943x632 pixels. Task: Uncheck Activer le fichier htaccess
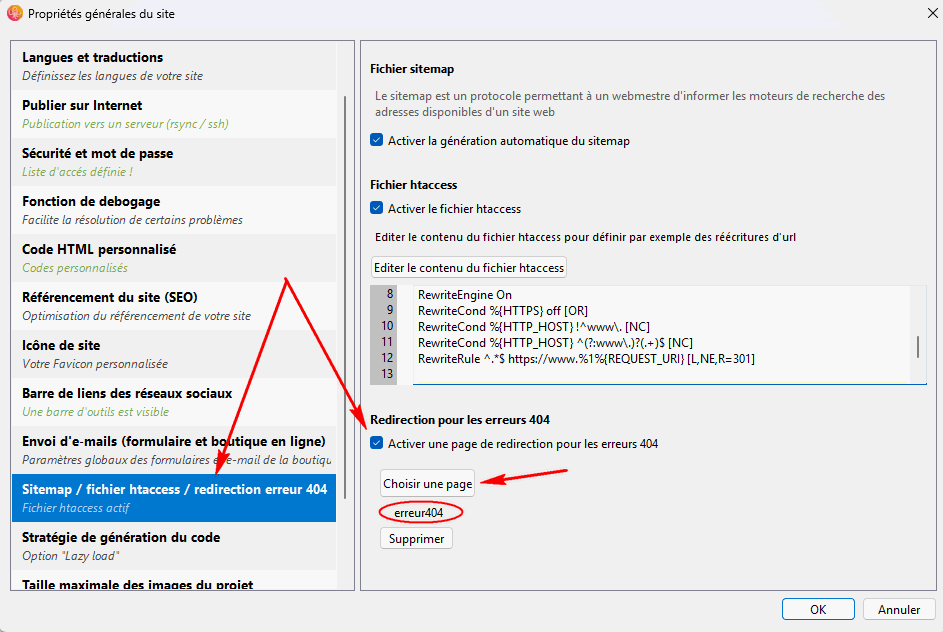pyautogui.click(x=376, y=208)
